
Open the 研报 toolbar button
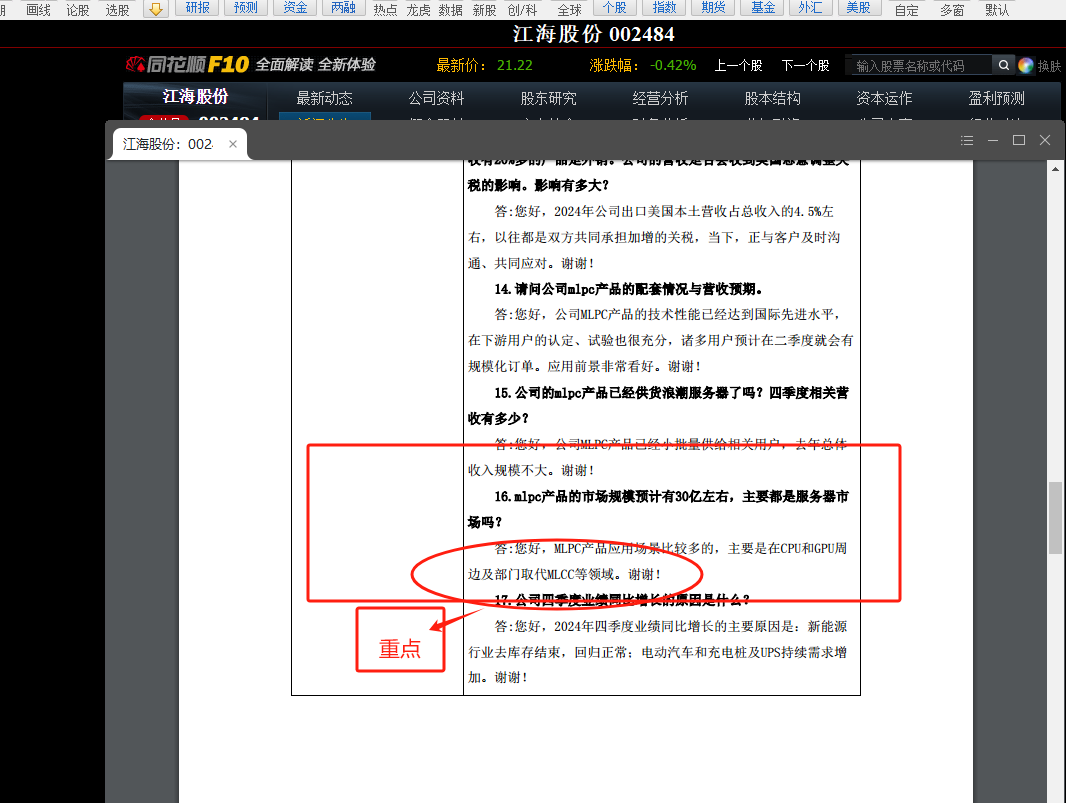pos(197,7)
